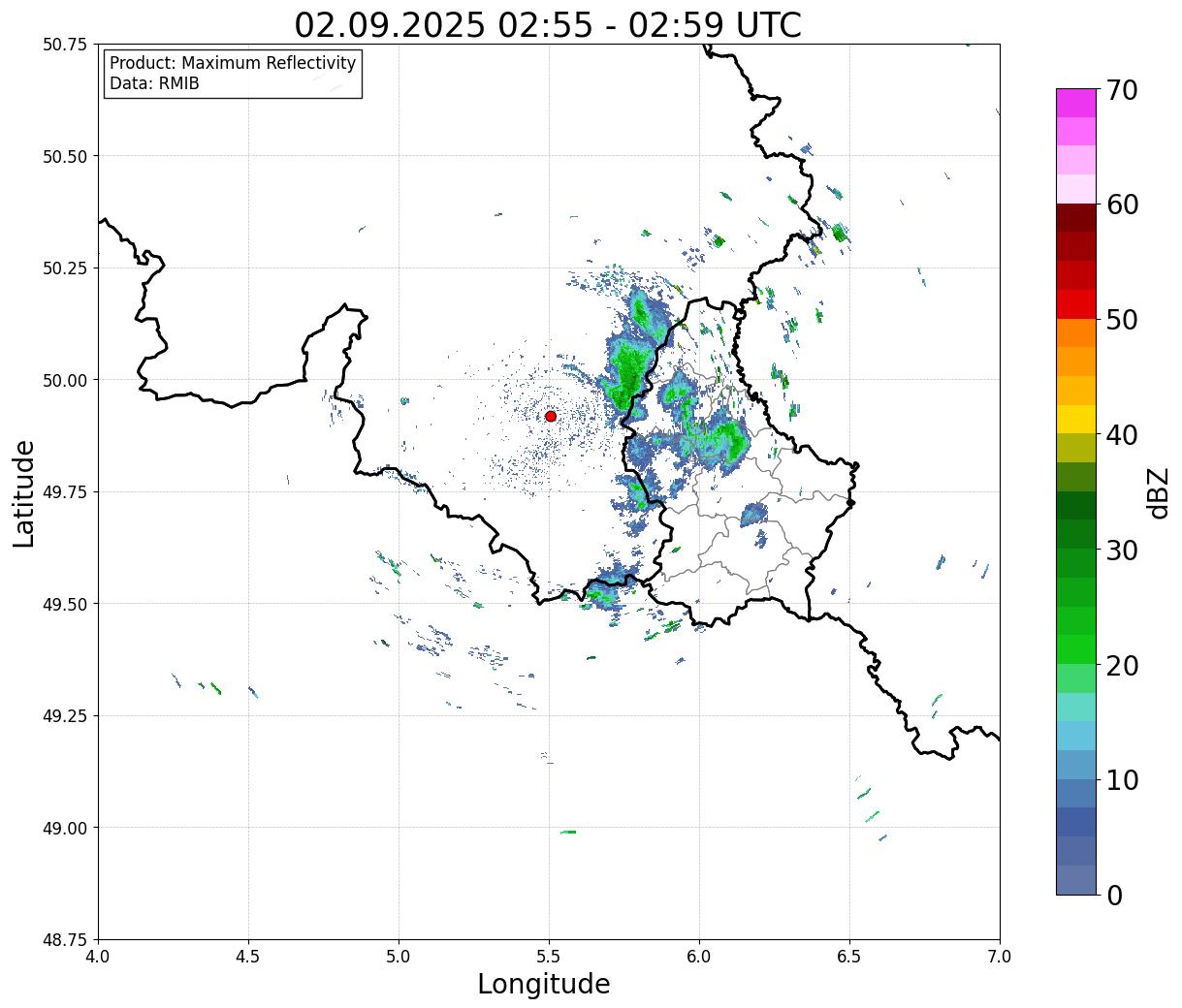Screen dimensions: 1182x1008
Task: Click the colorbar tick label 70
Action: click(1123, 90)
